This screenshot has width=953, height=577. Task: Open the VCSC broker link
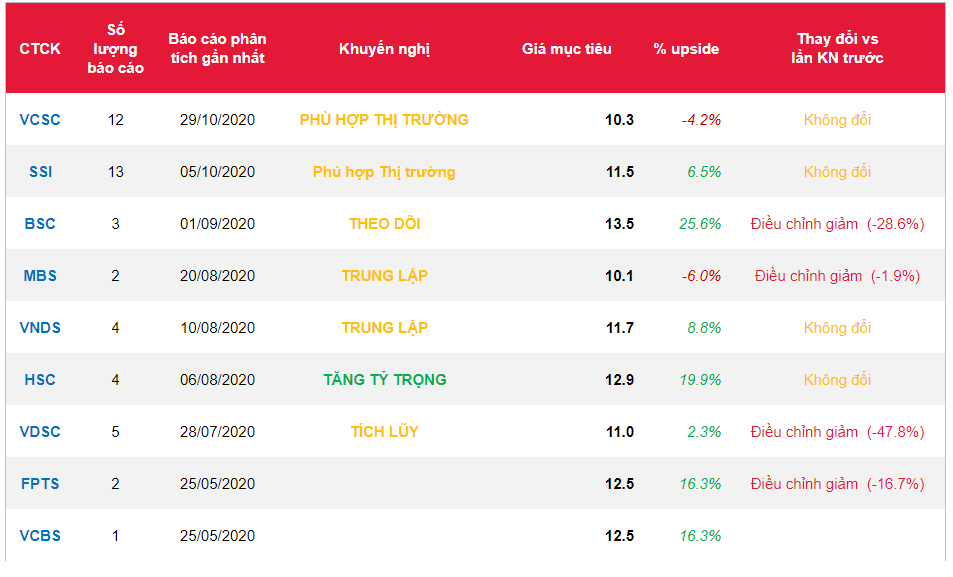(x=40, y=120)
